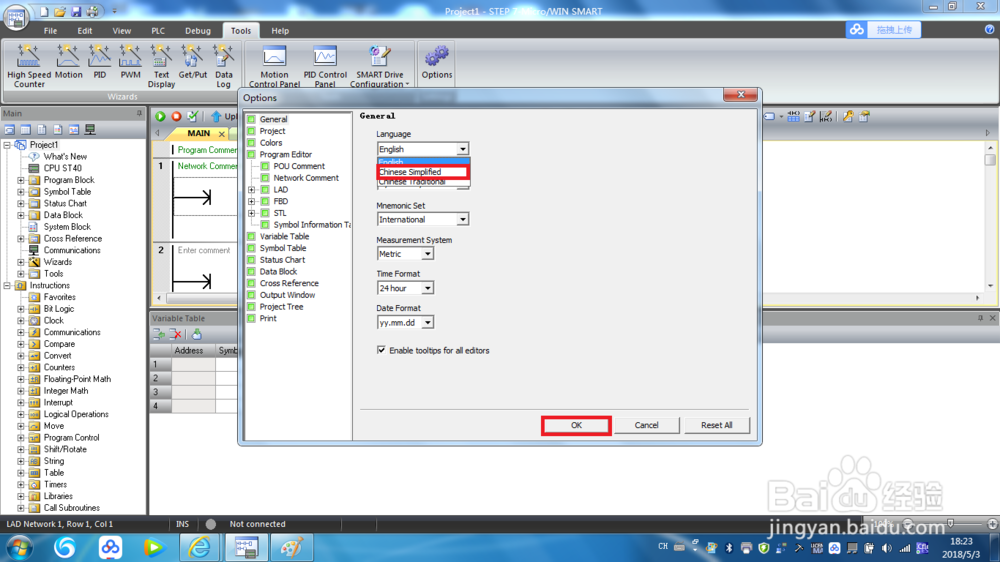Viewport: 1000px width, 562px height.
Task: Click OK in the Options dialog
Action: click(576, 425)
